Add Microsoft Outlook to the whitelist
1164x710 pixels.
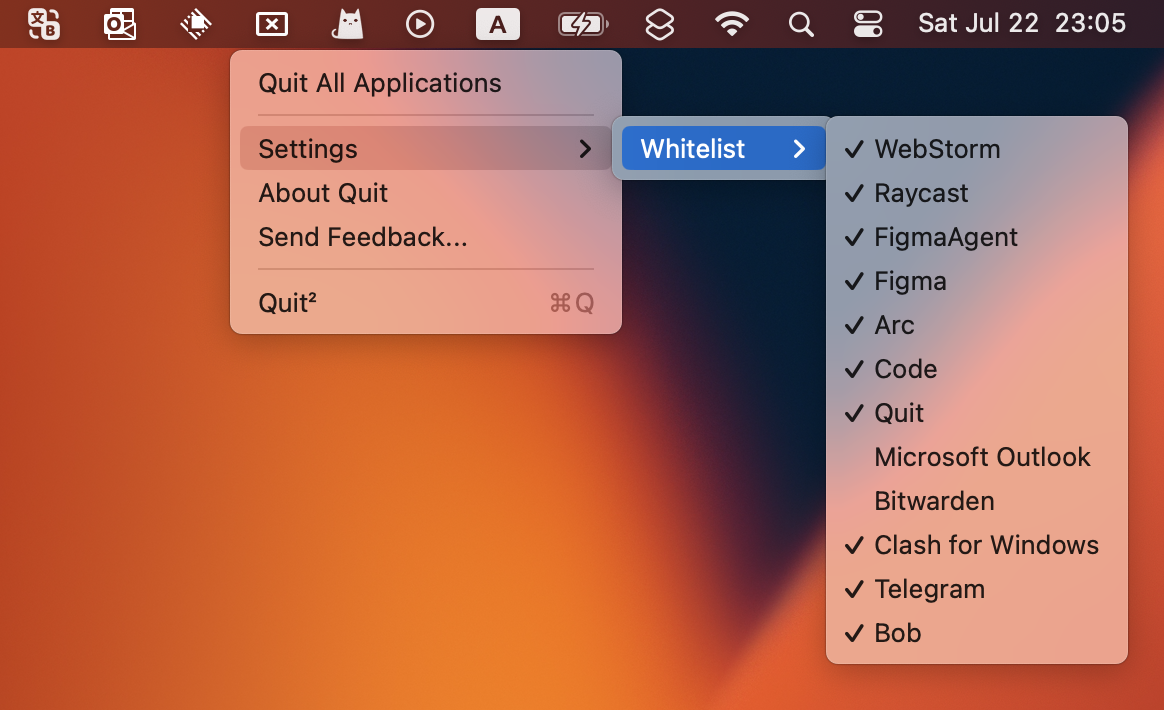tap(976, 457)
